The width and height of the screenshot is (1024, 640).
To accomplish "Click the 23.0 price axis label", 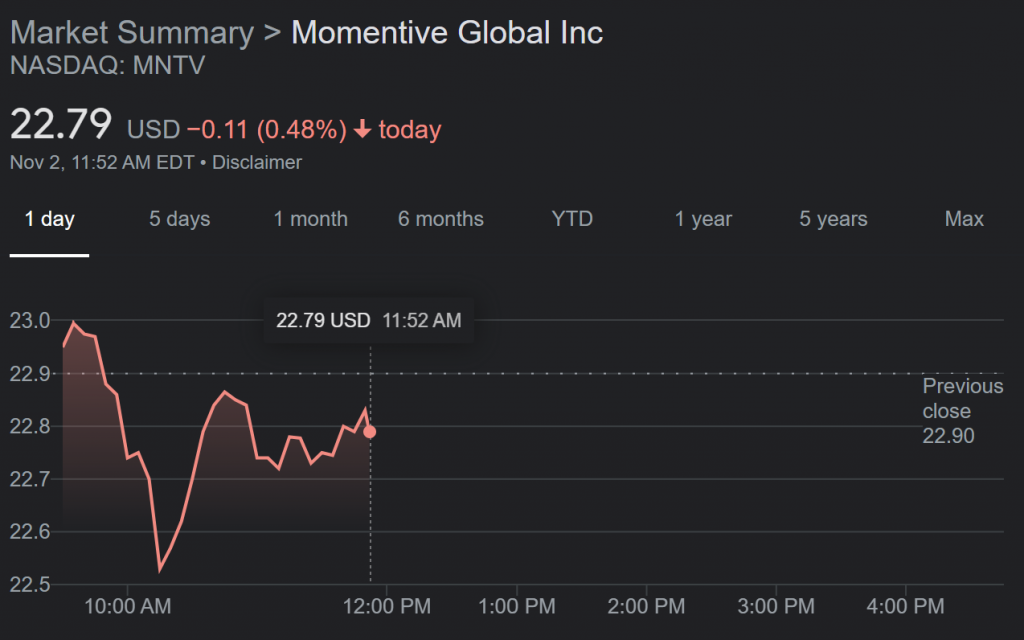I will [x=31, y=321].
